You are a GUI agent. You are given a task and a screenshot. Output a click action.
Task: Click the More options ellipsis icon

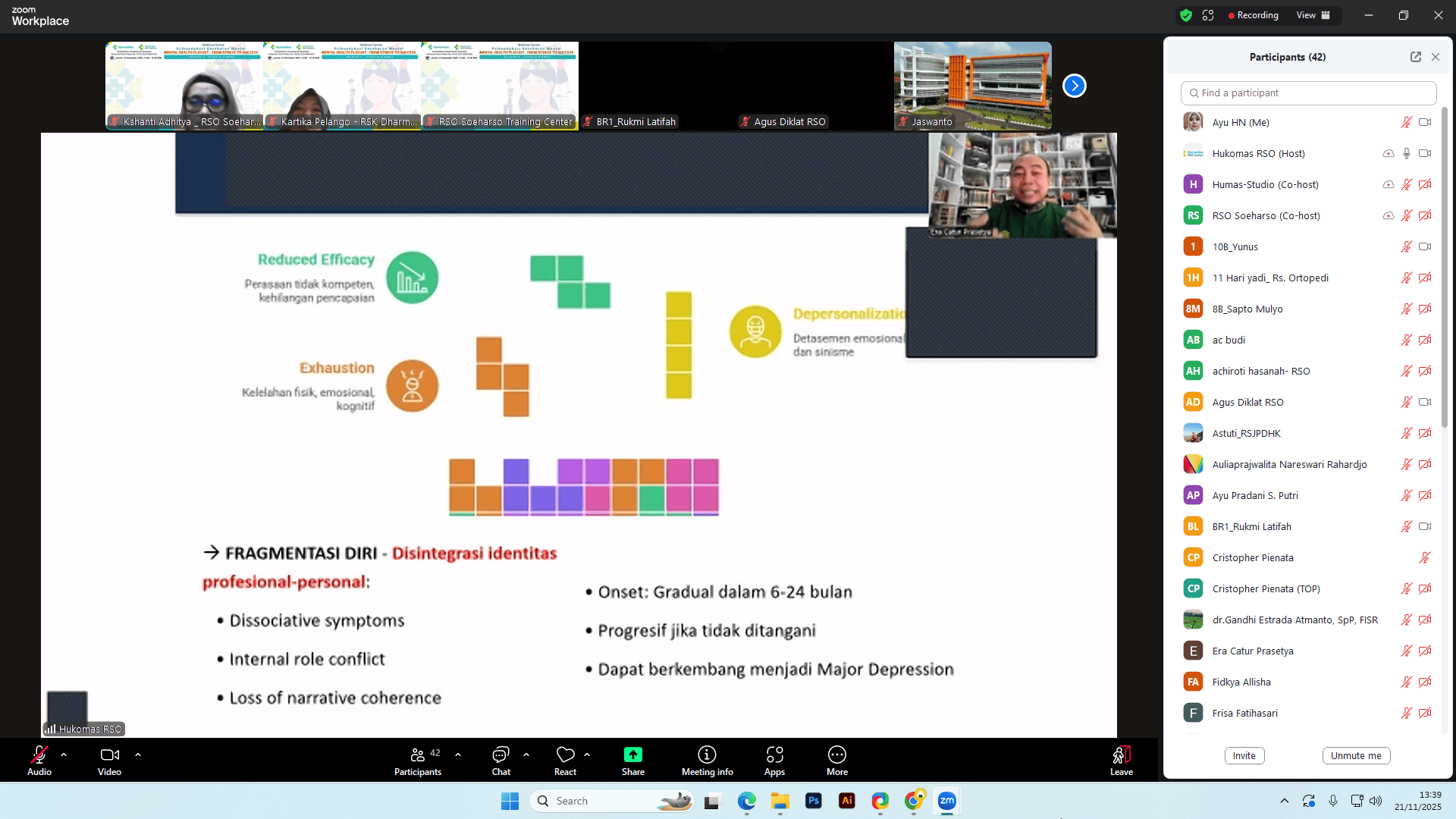click(x=836, y=755)
